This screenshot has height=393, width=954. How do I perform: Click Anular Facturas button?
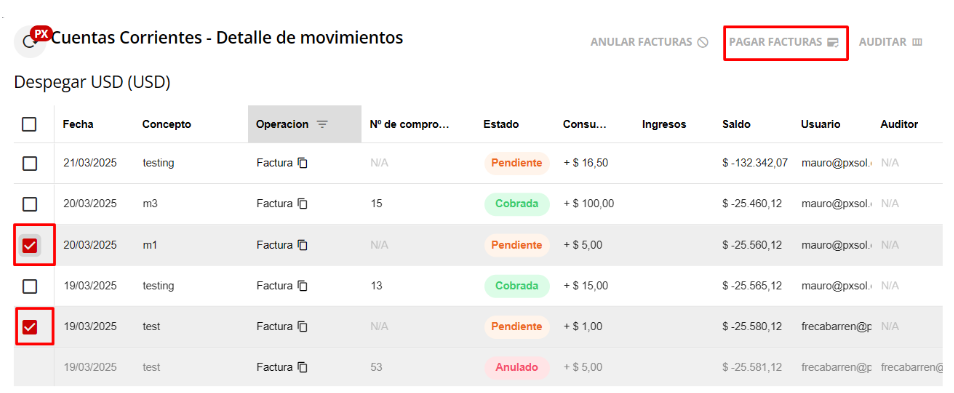tap(649, 43)
